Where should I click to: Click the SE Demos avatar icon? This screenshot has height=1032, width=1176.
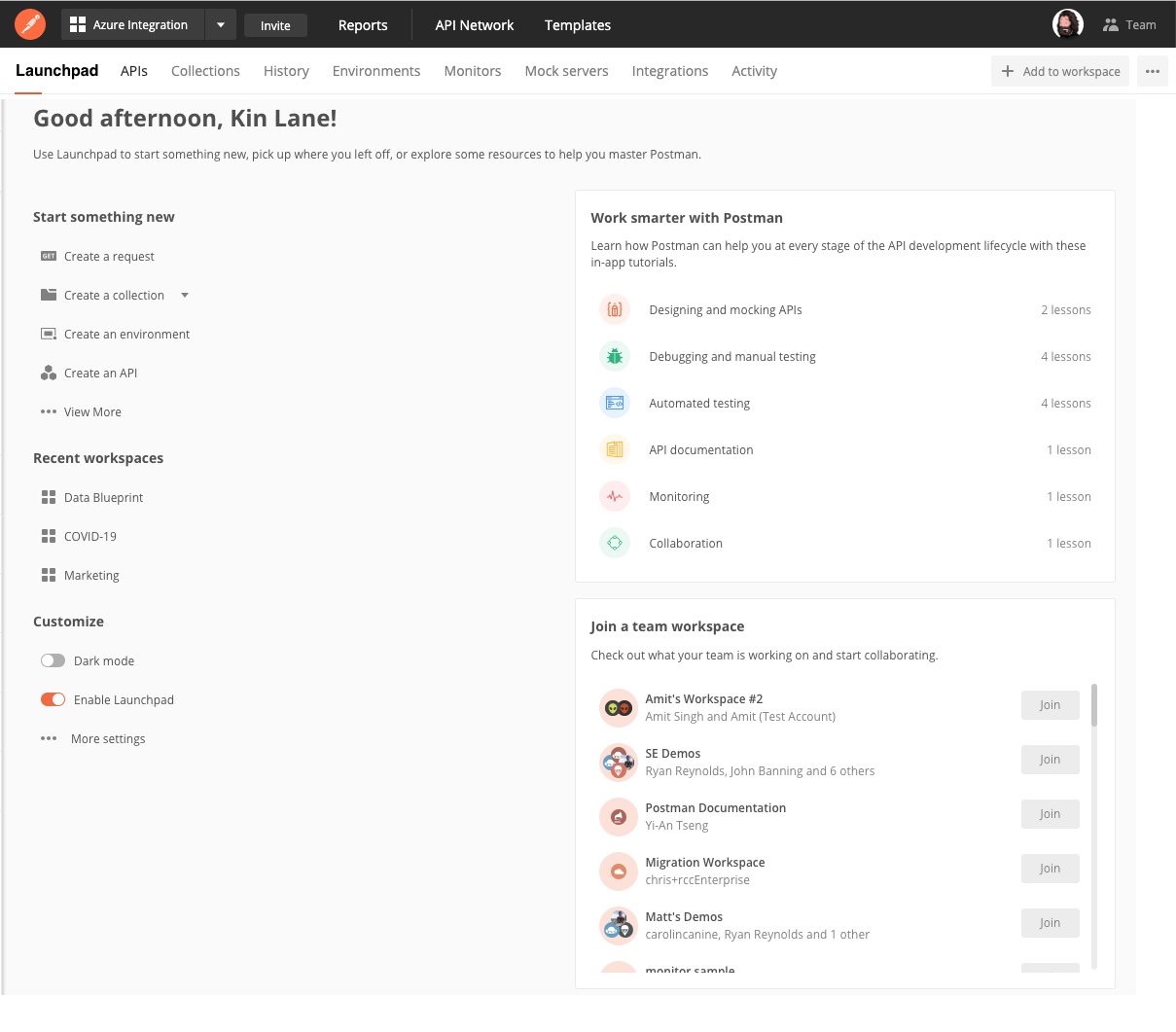[619, 763]
